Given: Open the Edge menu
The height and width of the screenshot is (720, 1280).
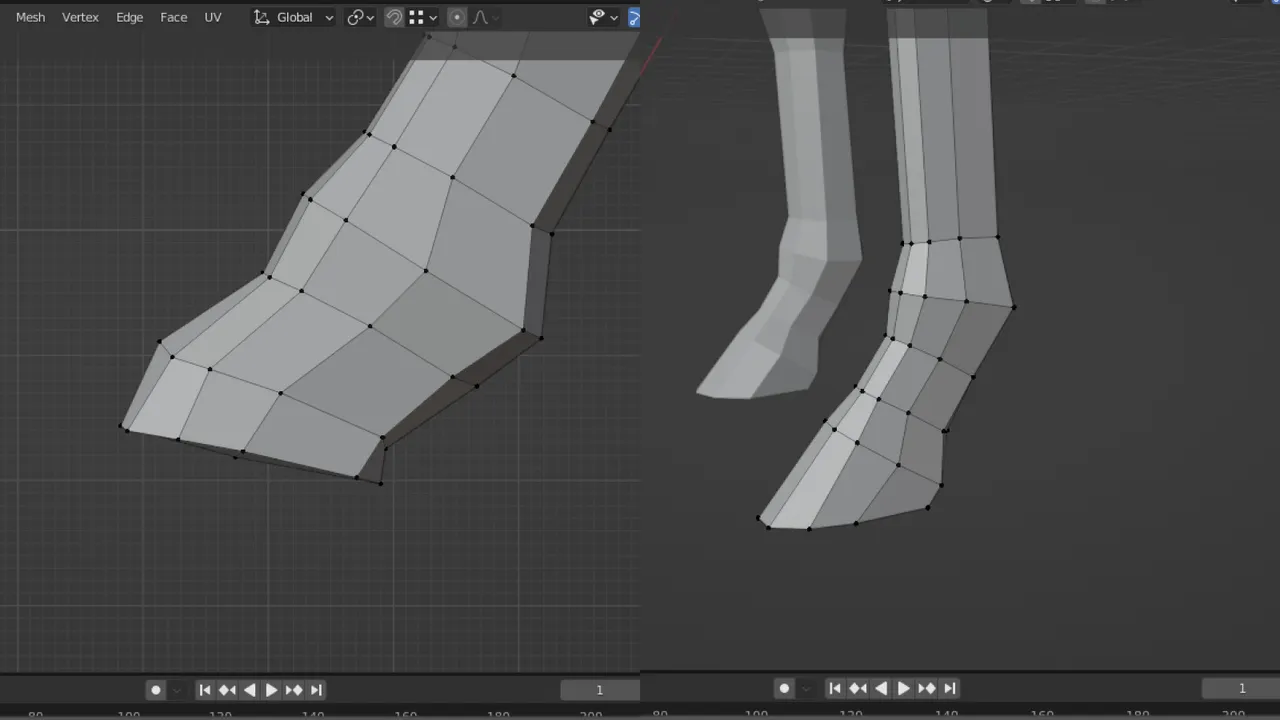Looking at the screenshot, I should 129,17.
